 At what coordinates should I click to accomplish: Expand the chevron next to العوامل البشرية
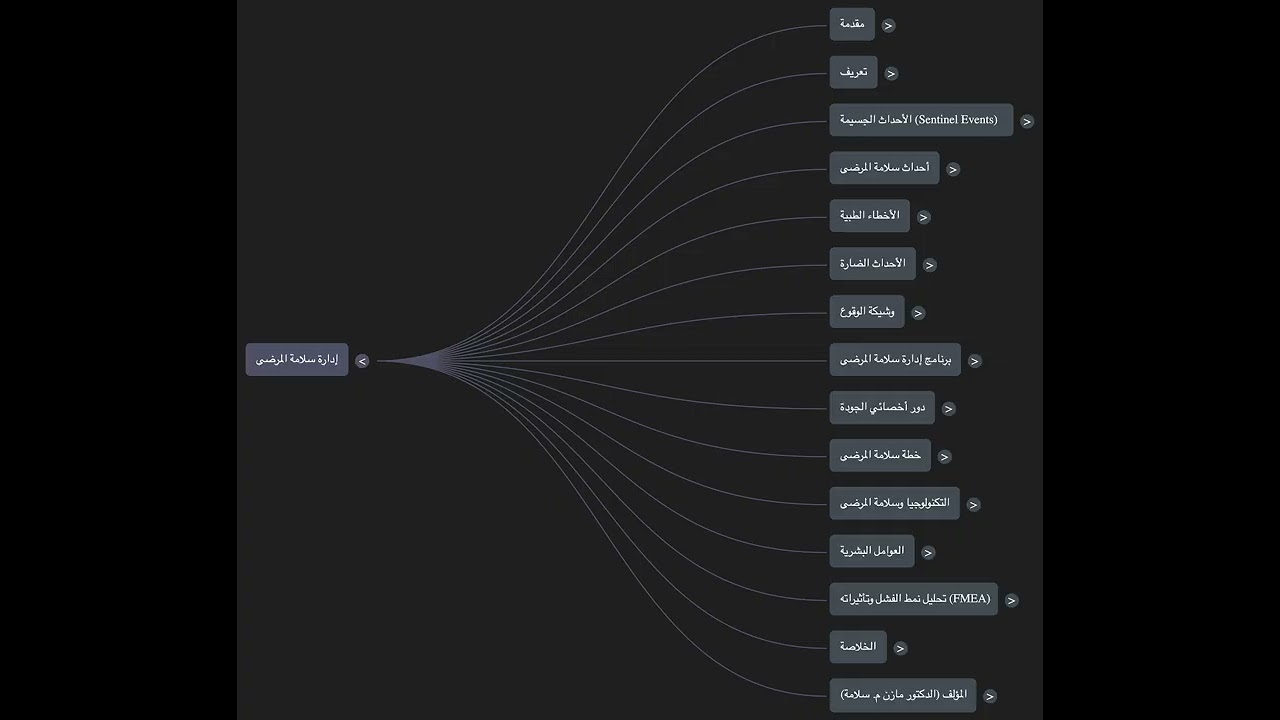(928, 553)
